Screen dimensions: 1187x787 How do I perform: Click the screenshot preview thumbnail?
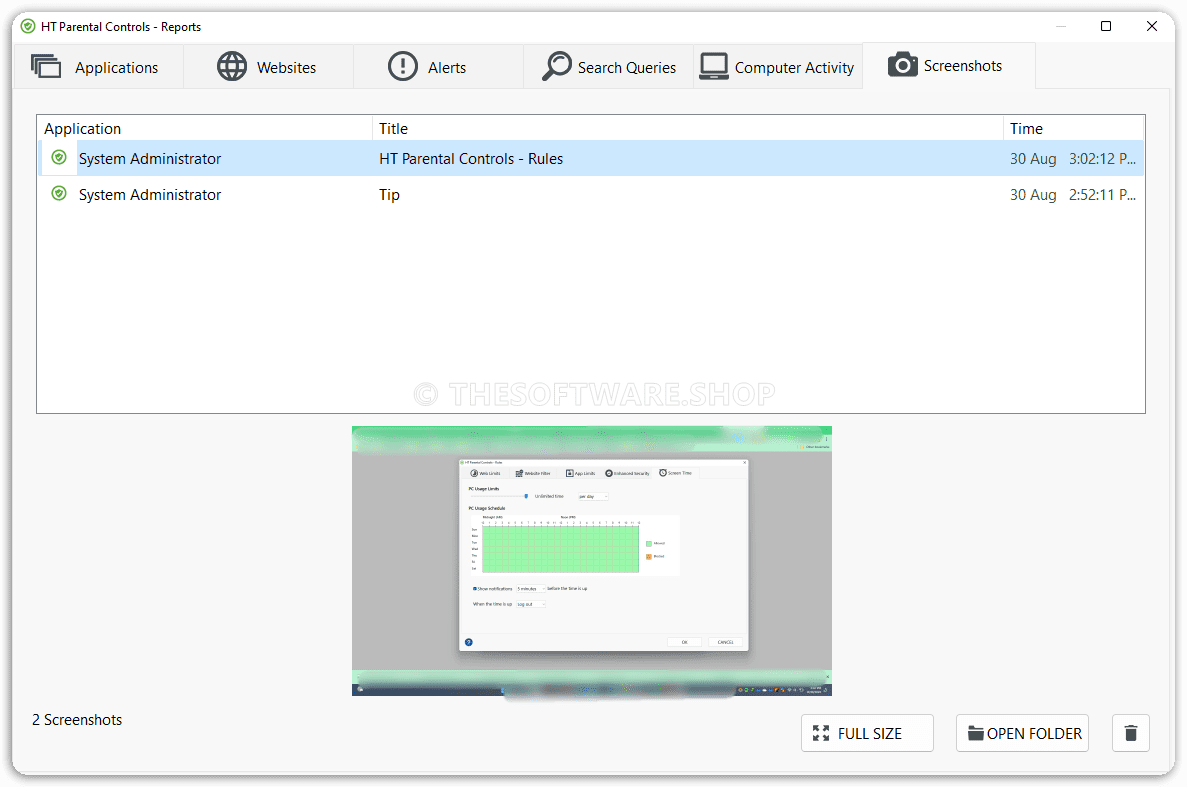pyautogui.click(x=592, y=561)
